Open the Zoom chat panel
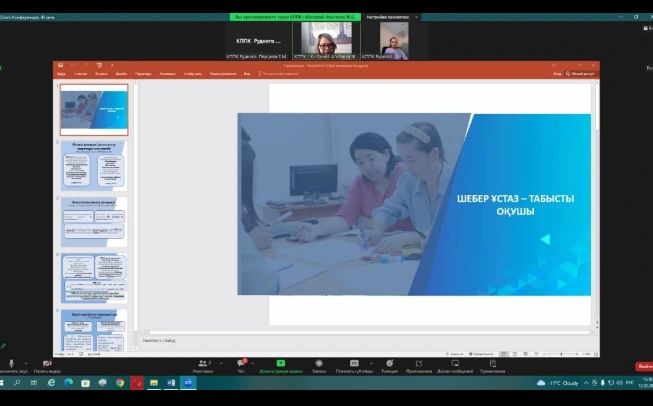Screen dimensions: 653x406 point(241,364)
